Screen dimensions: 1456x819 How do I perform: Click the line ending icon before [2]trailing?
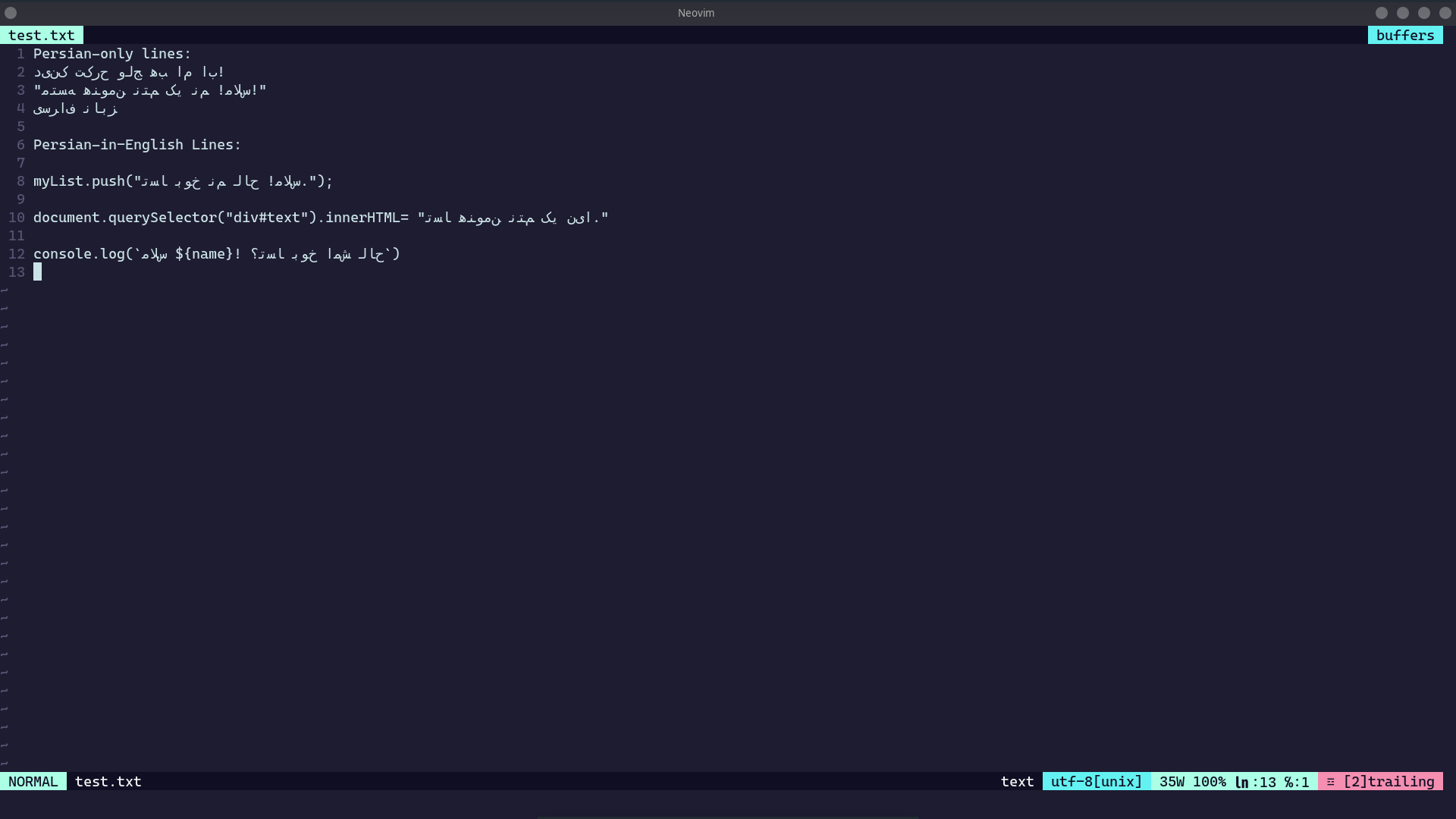[x=1332, y=781]
